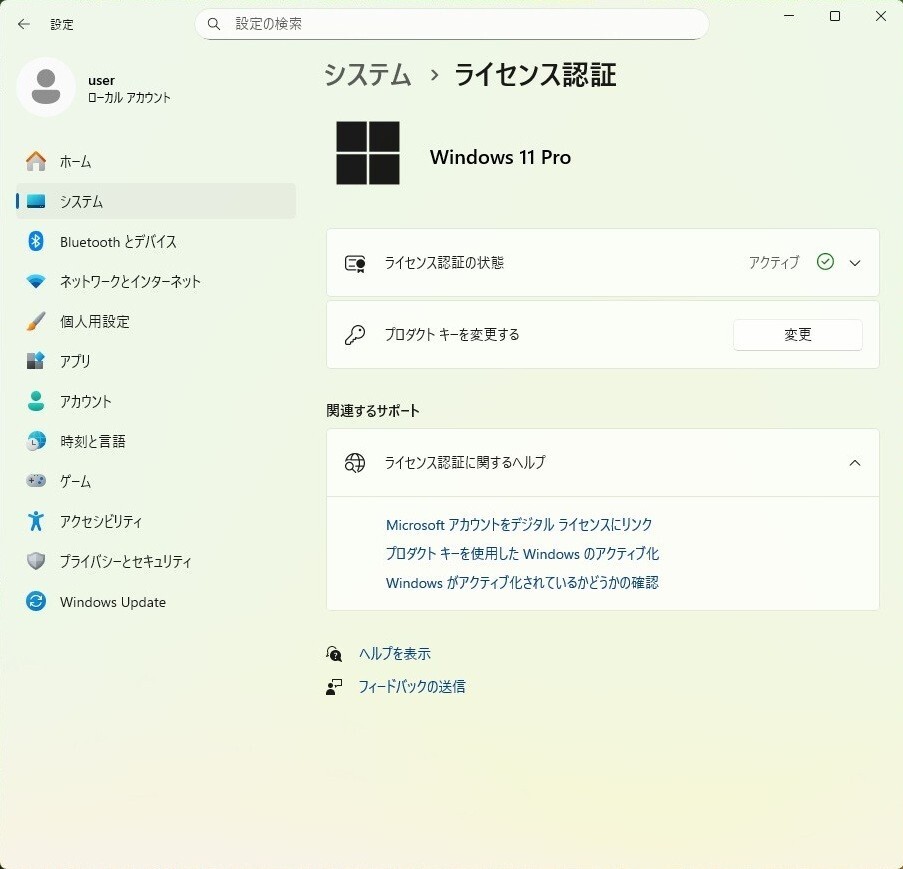Go back with the arrow button
The height and width of the screenshot is (869, 903).
[x=24, y=24]
